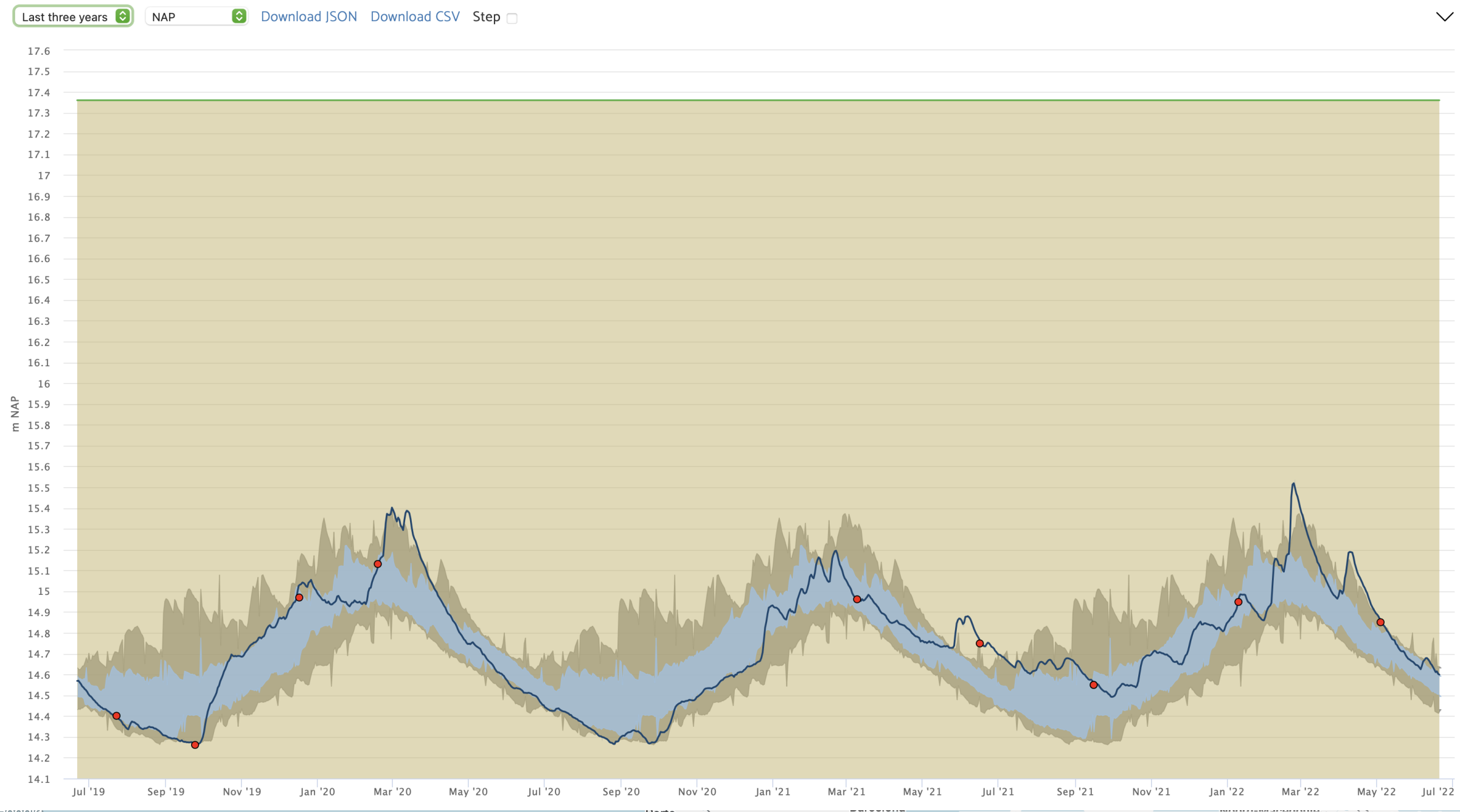This screenshot has height=812, width=1460.
Task: Select the red data point before Mar '20
Action: click(378, 564)
